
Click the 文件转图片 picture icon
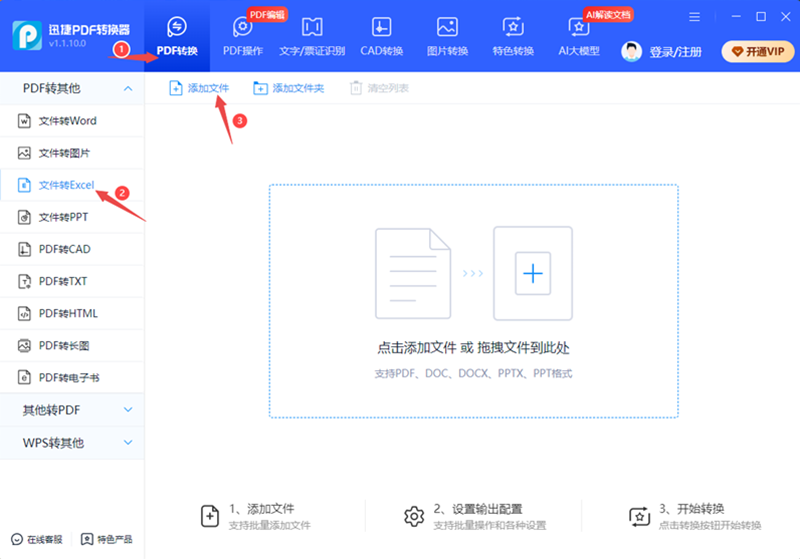24,153
